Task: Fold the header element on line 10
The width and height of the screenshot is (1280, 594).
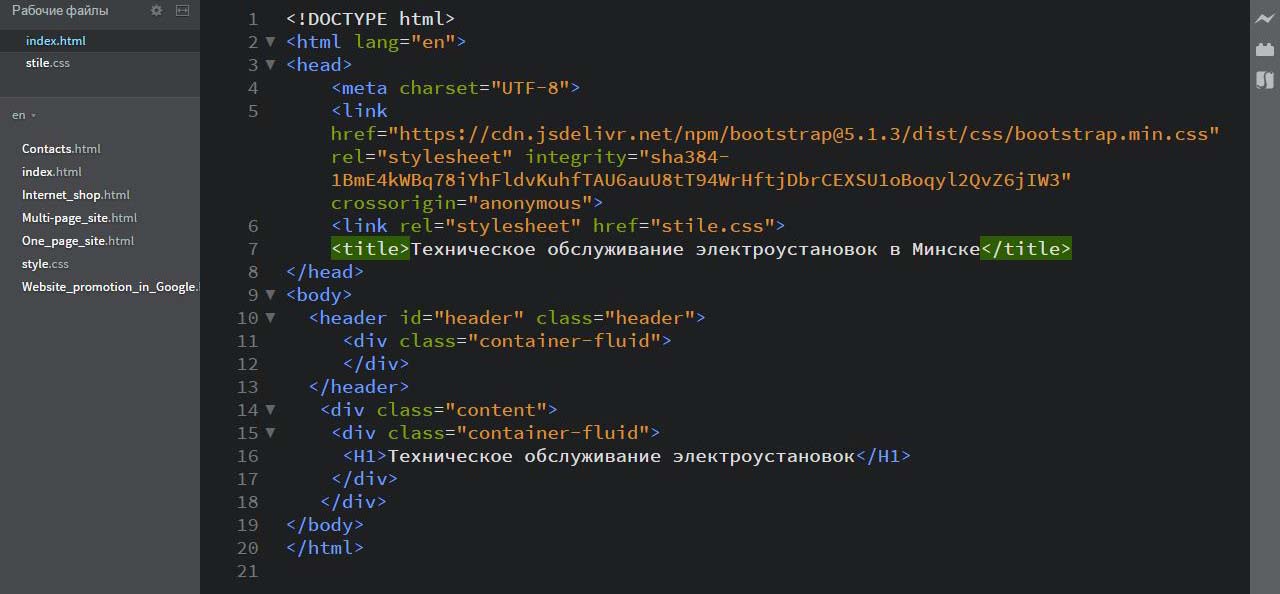Action: tap(270, 318)
